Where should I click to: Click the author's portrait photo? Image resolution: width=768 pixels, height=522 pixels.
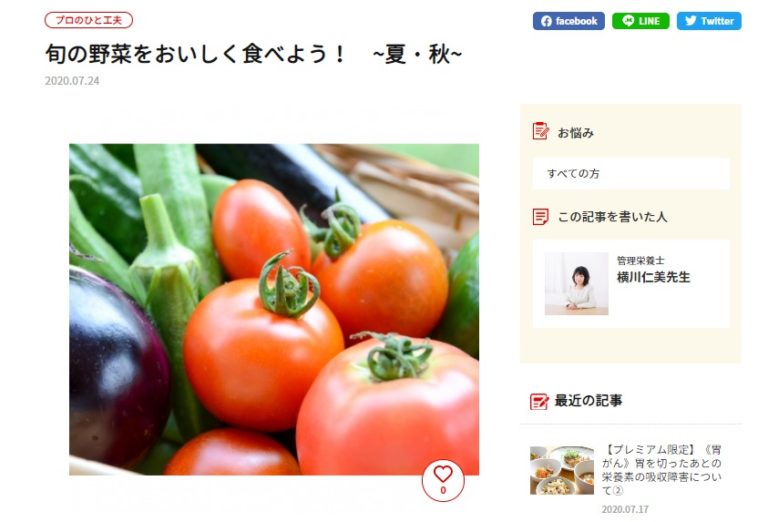(x=576, y=284)
